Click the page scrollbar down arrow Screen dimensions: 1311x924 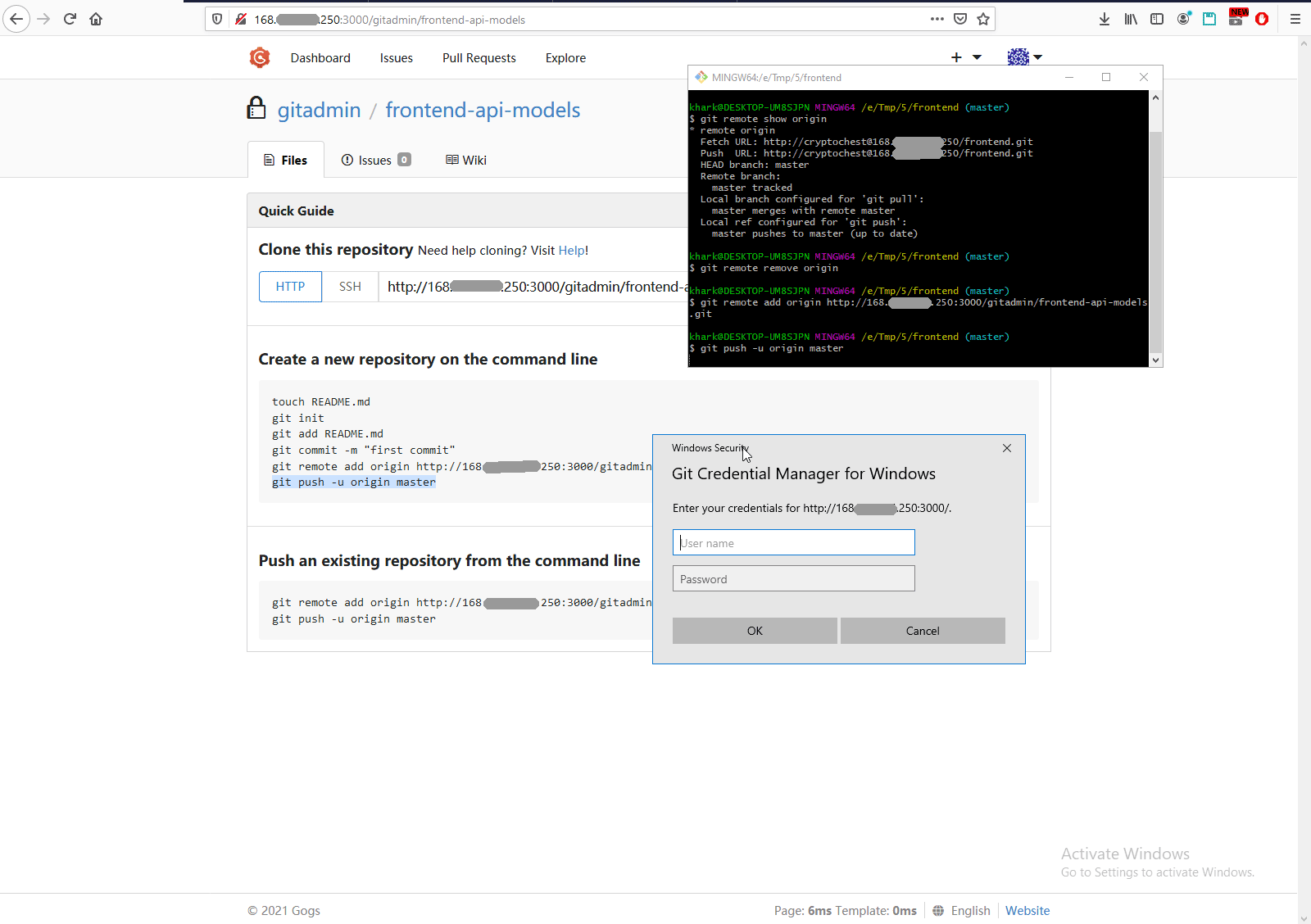[1304, 917]
